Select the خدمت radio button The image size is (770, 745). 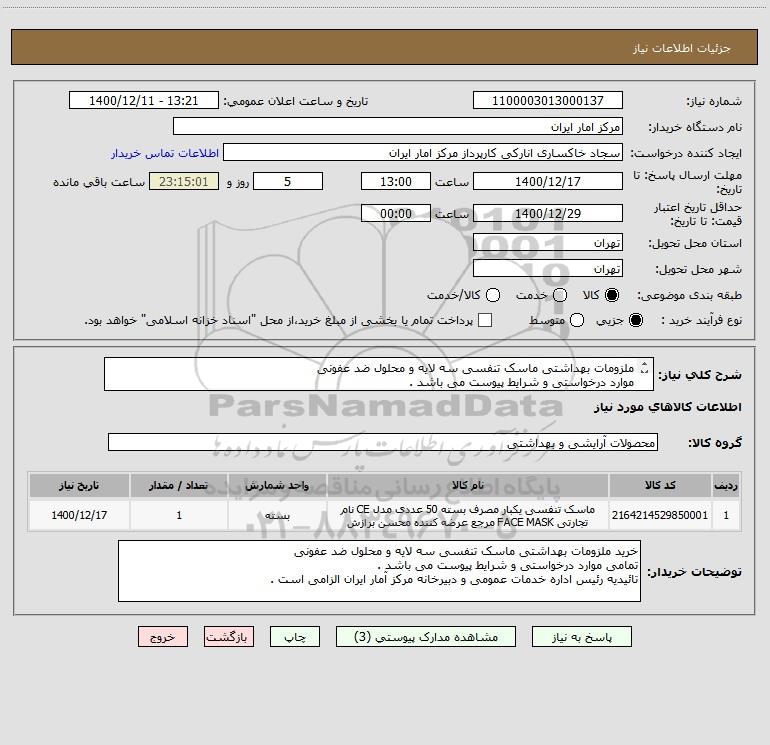pyautogui.click(x=560, y=295)
